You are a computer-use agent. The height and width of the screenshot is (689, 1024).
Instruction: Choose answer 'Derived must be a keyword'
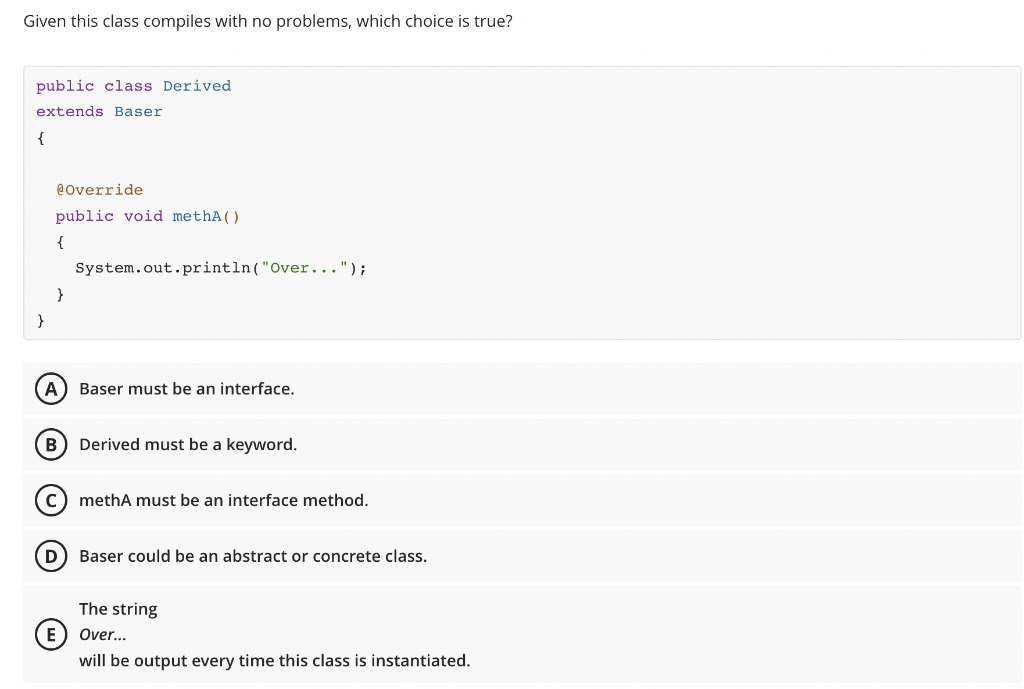click(x=186, y=444)
